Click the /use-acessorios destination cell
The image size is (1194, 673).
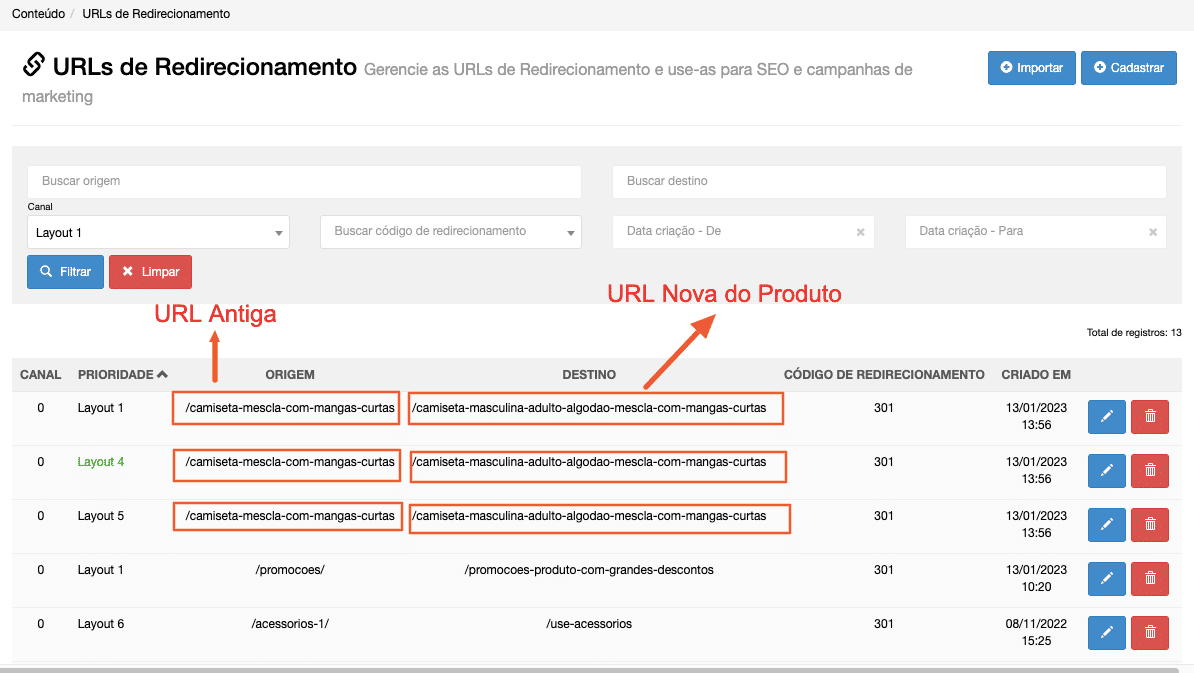(x=589, y=624)
